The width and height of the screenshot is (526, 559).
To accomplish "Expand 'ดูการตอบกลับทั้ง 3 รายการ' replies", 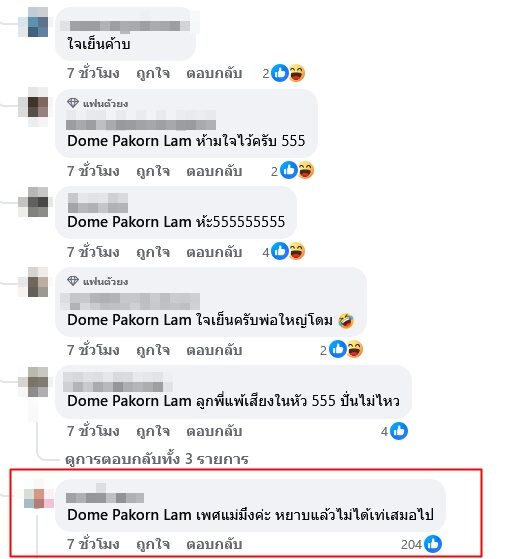I will click(x=157, y=459).
